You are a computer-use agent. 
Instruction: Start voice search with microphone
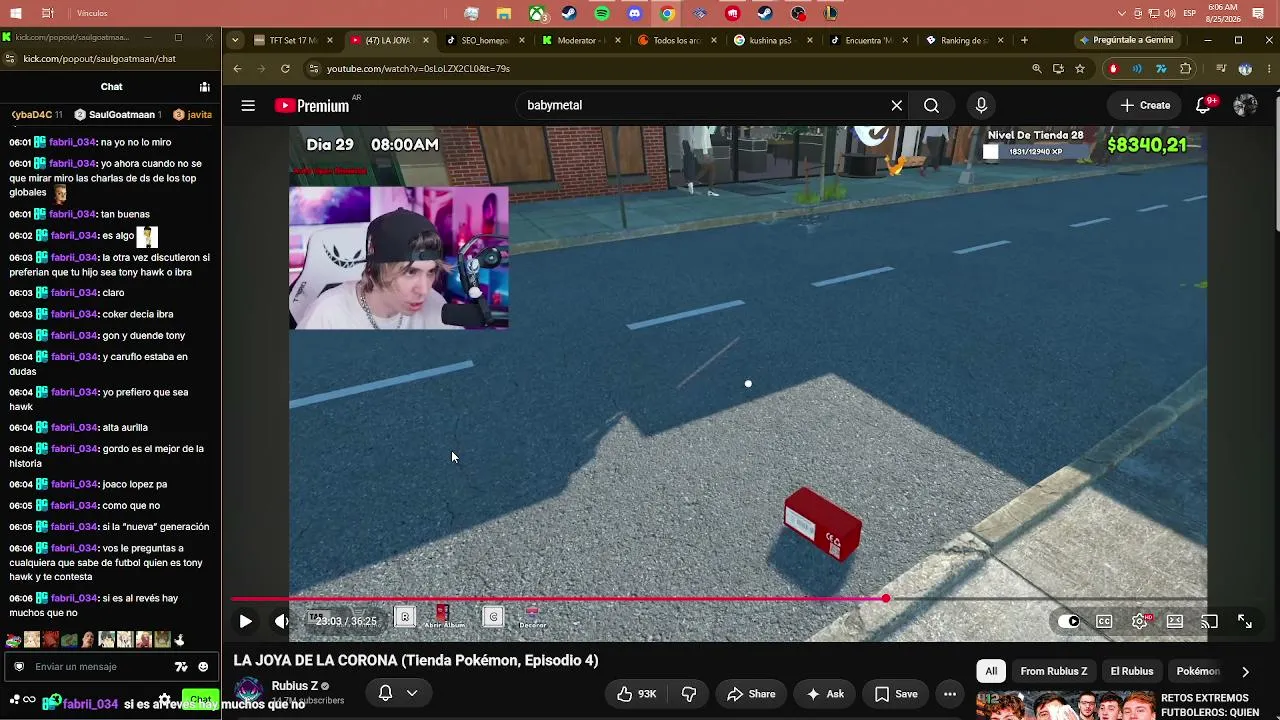[x=981, y=105]
